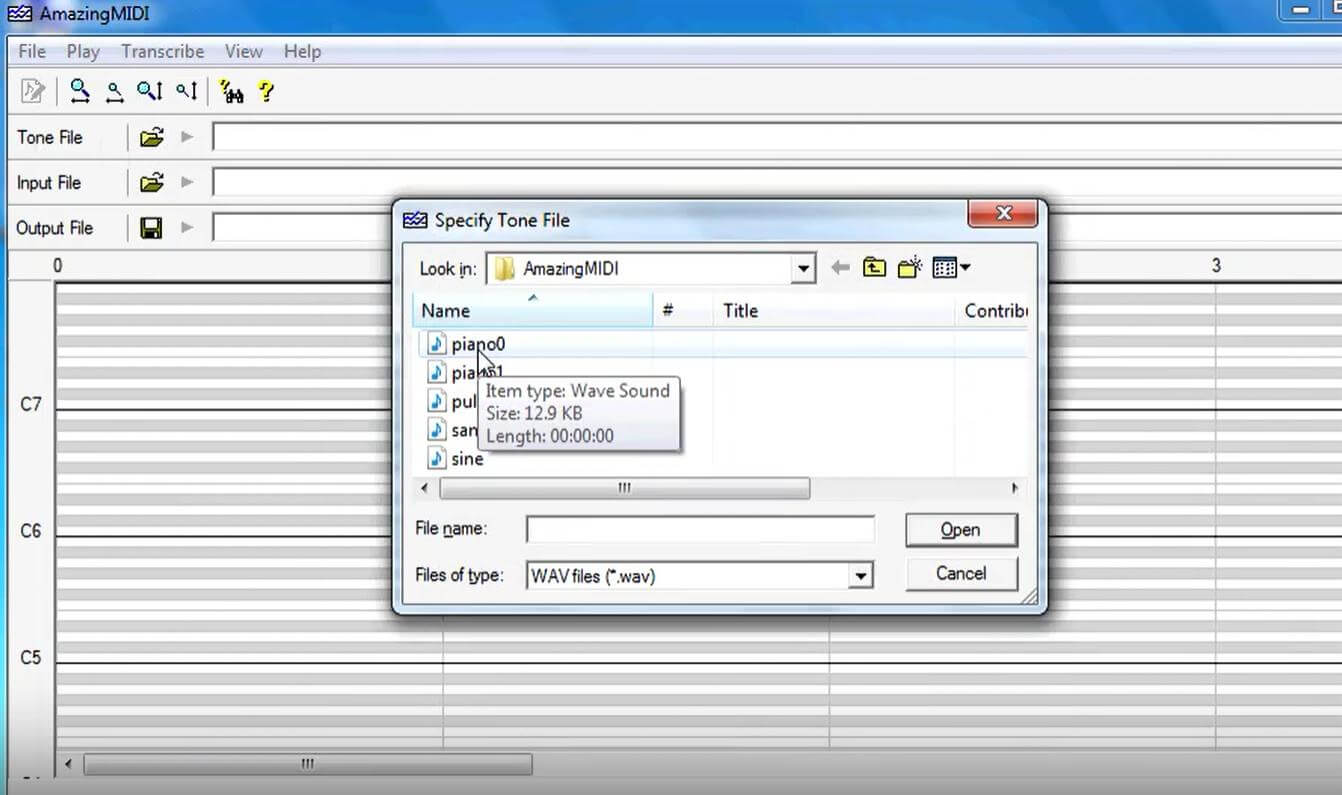Viewport: 1342px width, 795px height.
Task: Click the Title column header
Action: tap(834, 311)
